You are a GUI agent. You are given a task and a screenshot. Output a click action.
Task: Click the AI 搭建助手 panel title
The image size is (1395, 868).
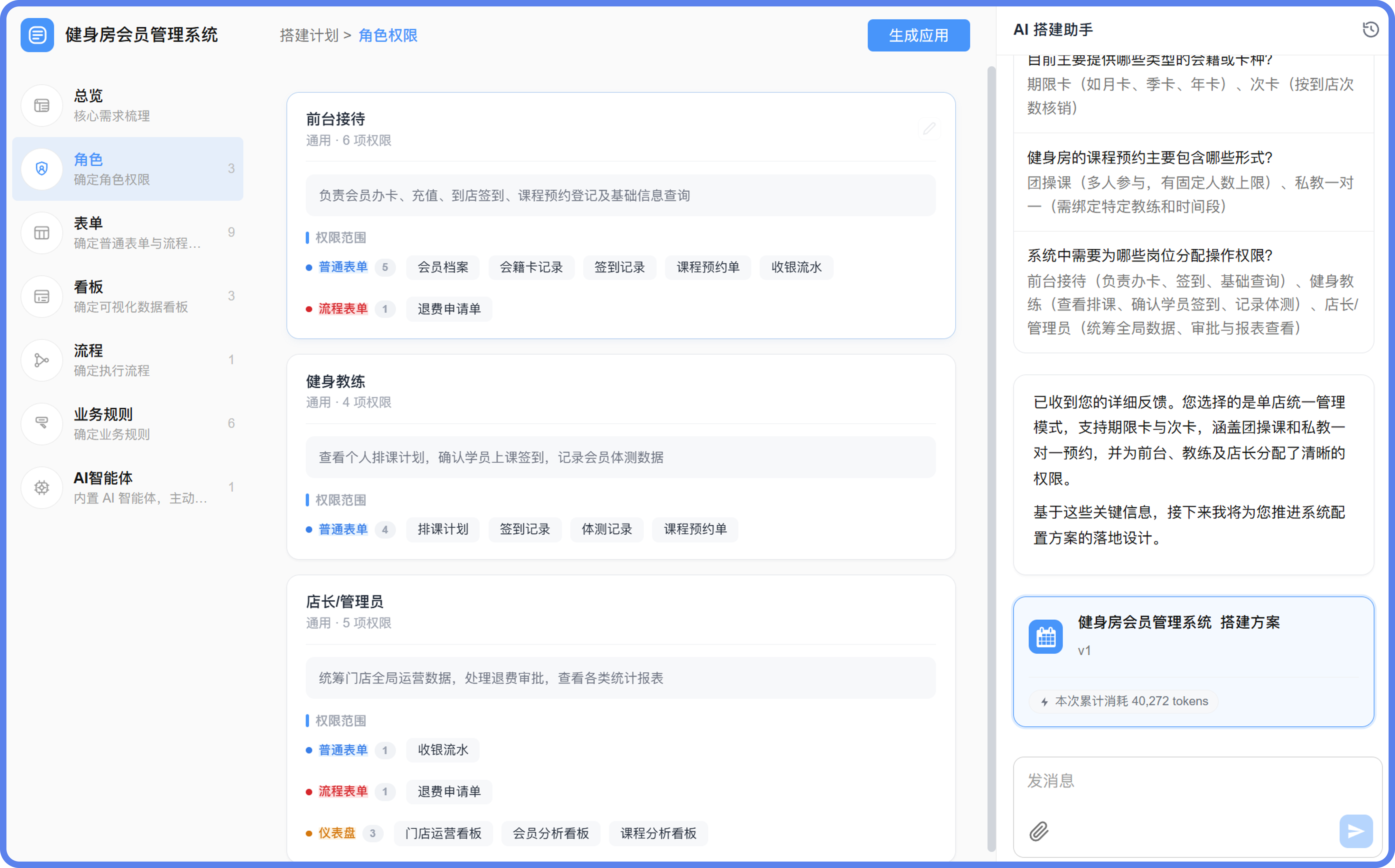coord(1053,29)
